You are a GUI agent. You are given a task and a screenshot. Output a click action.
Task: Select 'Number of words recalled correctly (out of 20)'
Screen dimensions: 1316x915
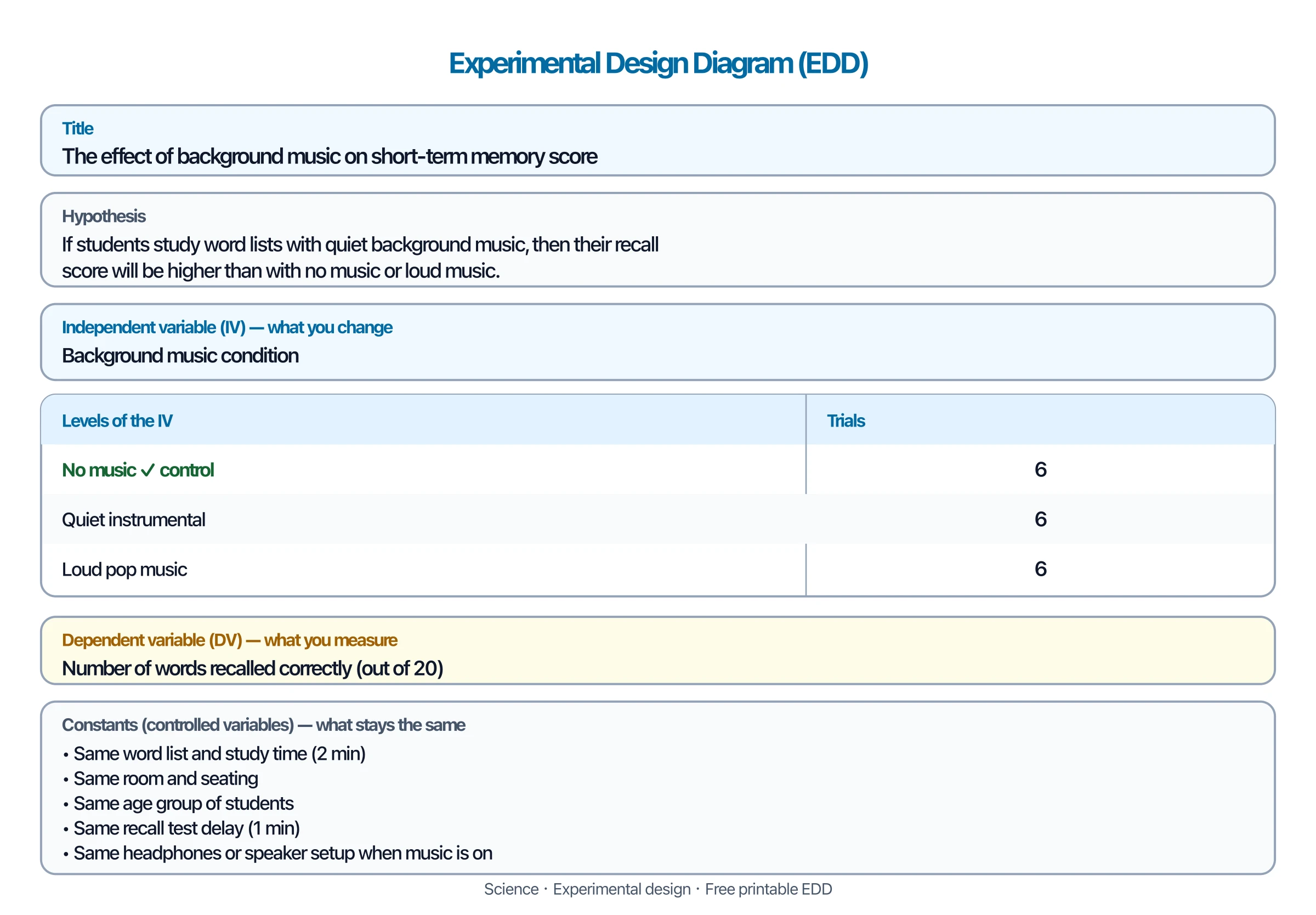coord(252,669)
